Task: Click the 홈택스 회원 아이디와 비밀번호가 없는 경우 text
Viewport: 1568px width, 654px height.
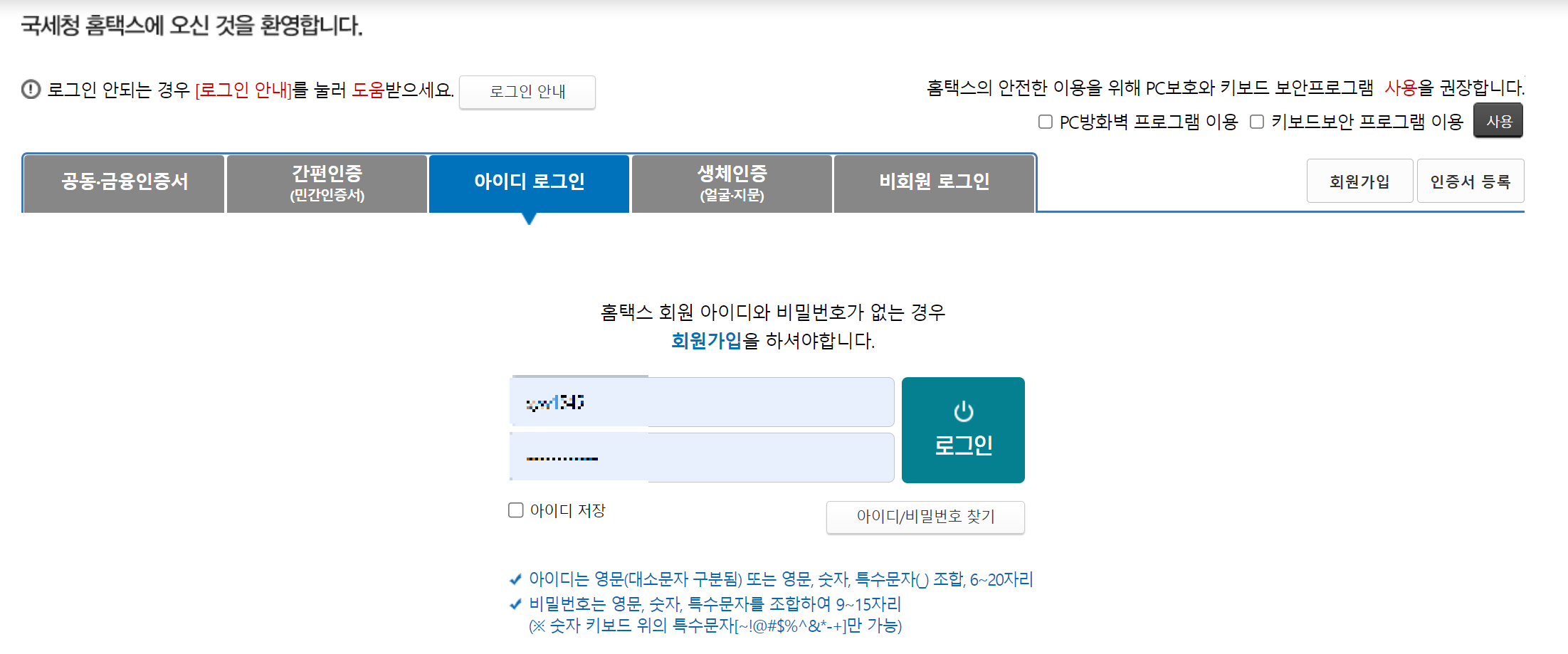Action: click(x=773, y=312)
